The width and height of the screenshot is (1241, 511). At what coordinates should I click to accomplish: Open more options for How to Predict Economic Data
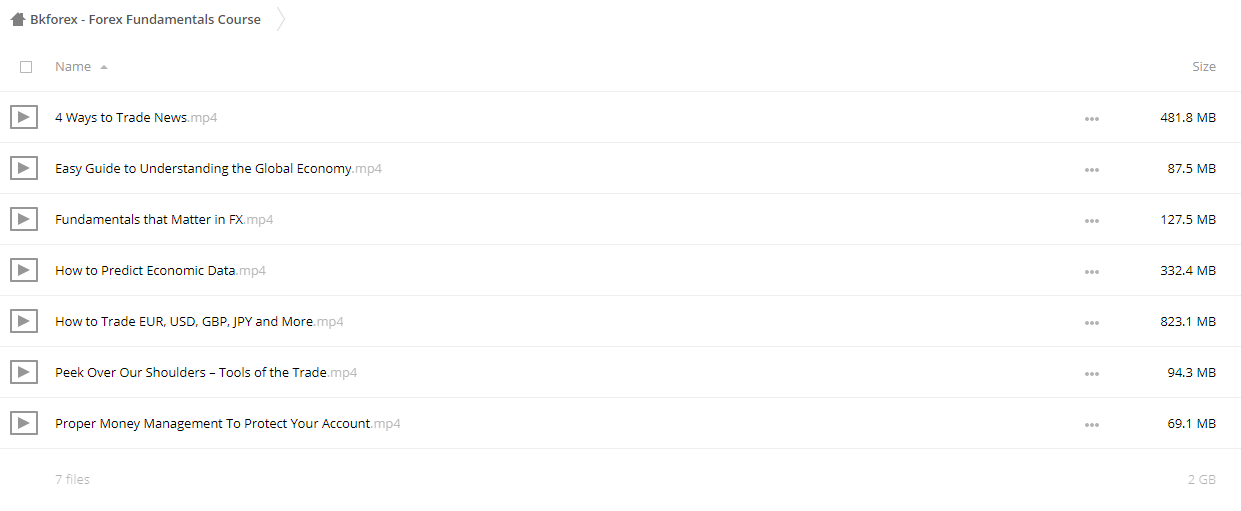coord(1091,271)
